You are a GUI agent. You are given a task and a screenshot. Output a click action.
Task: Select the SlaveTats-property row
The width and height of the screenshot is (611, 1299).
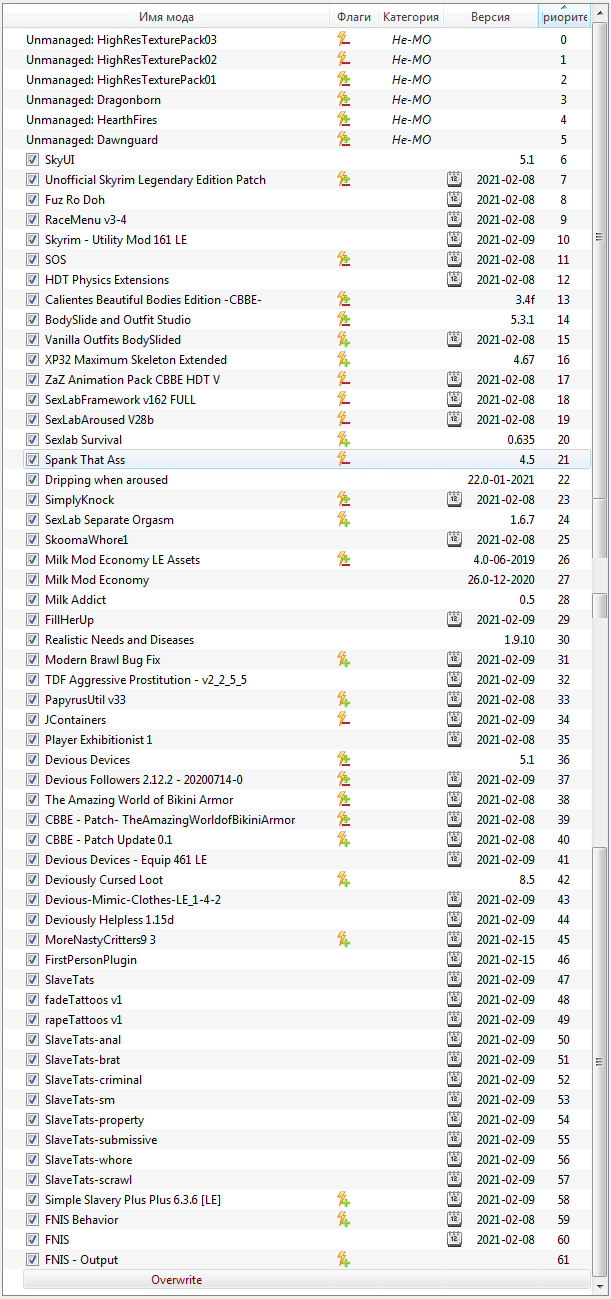point(306,1120)
